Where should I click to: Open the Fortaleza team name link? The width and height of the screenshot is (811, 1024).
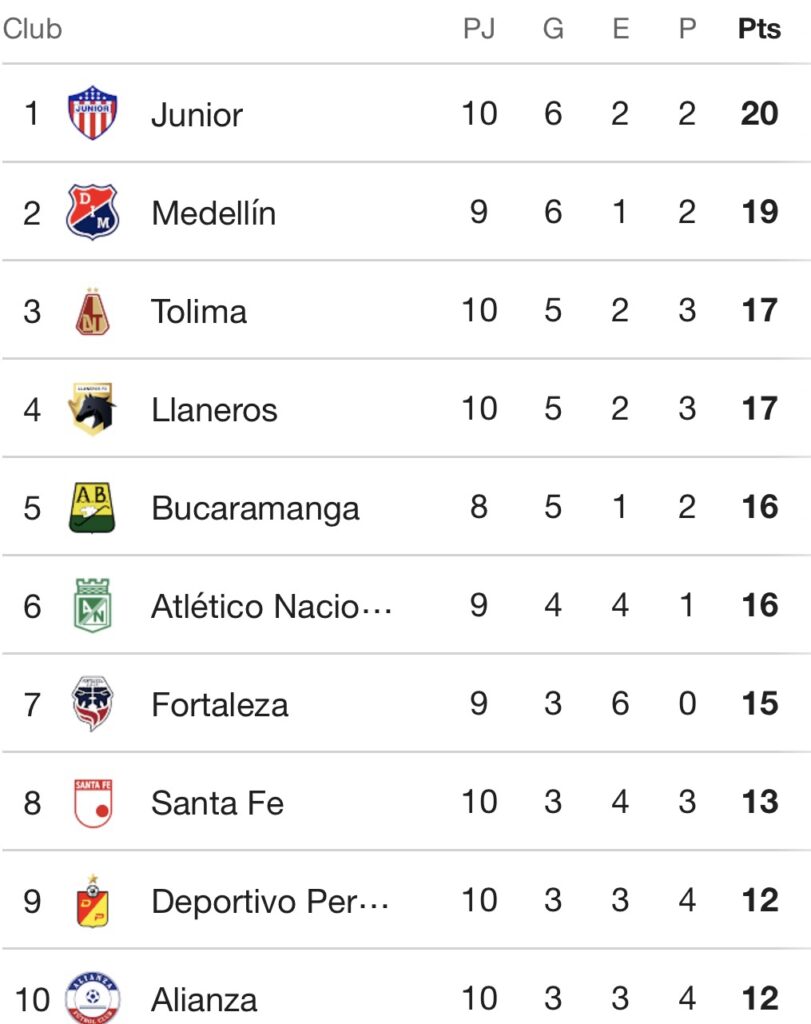click(220, 704)
